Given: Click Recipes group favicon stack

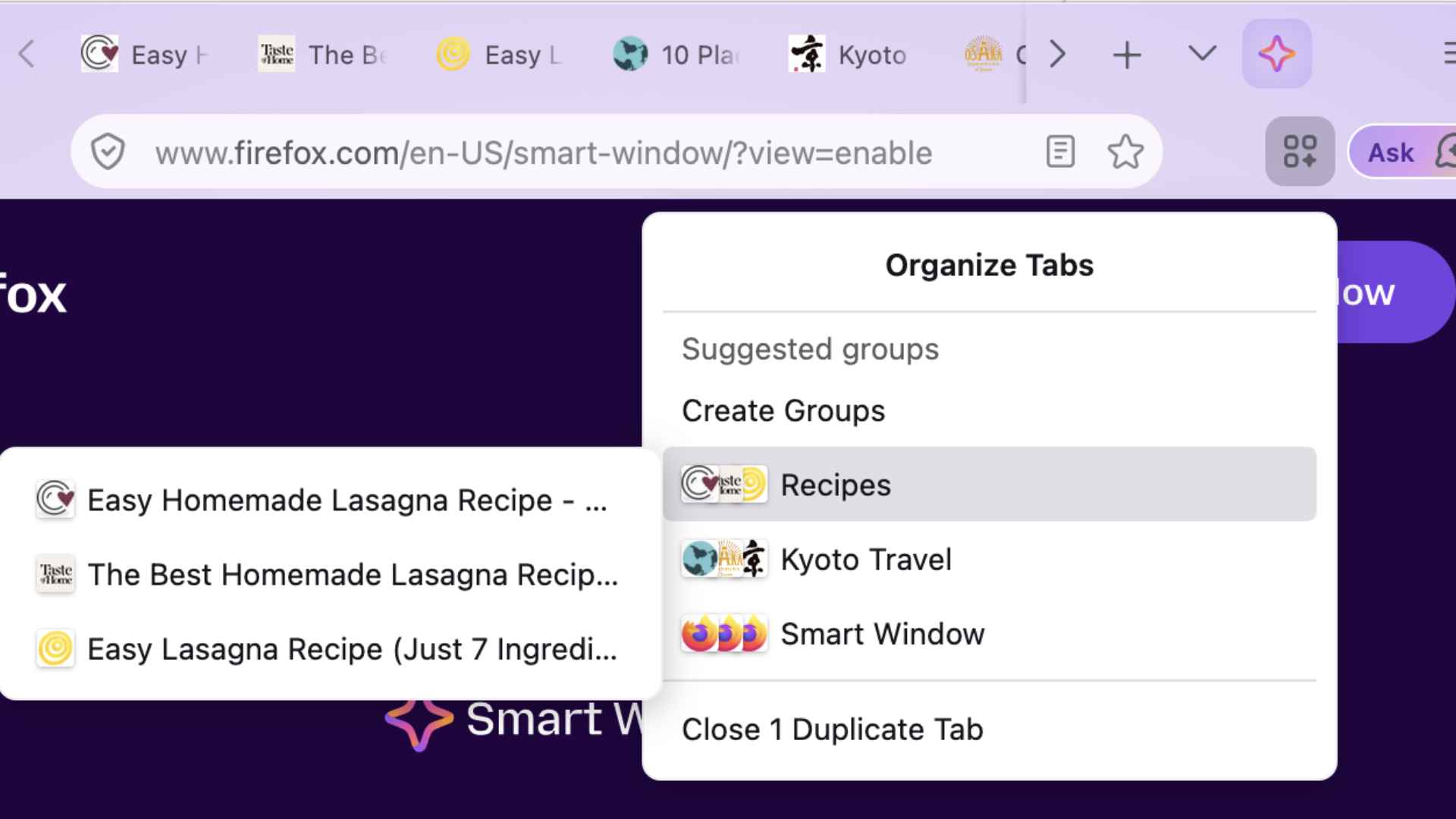Looking at the screenshot, I should [724, 485].
